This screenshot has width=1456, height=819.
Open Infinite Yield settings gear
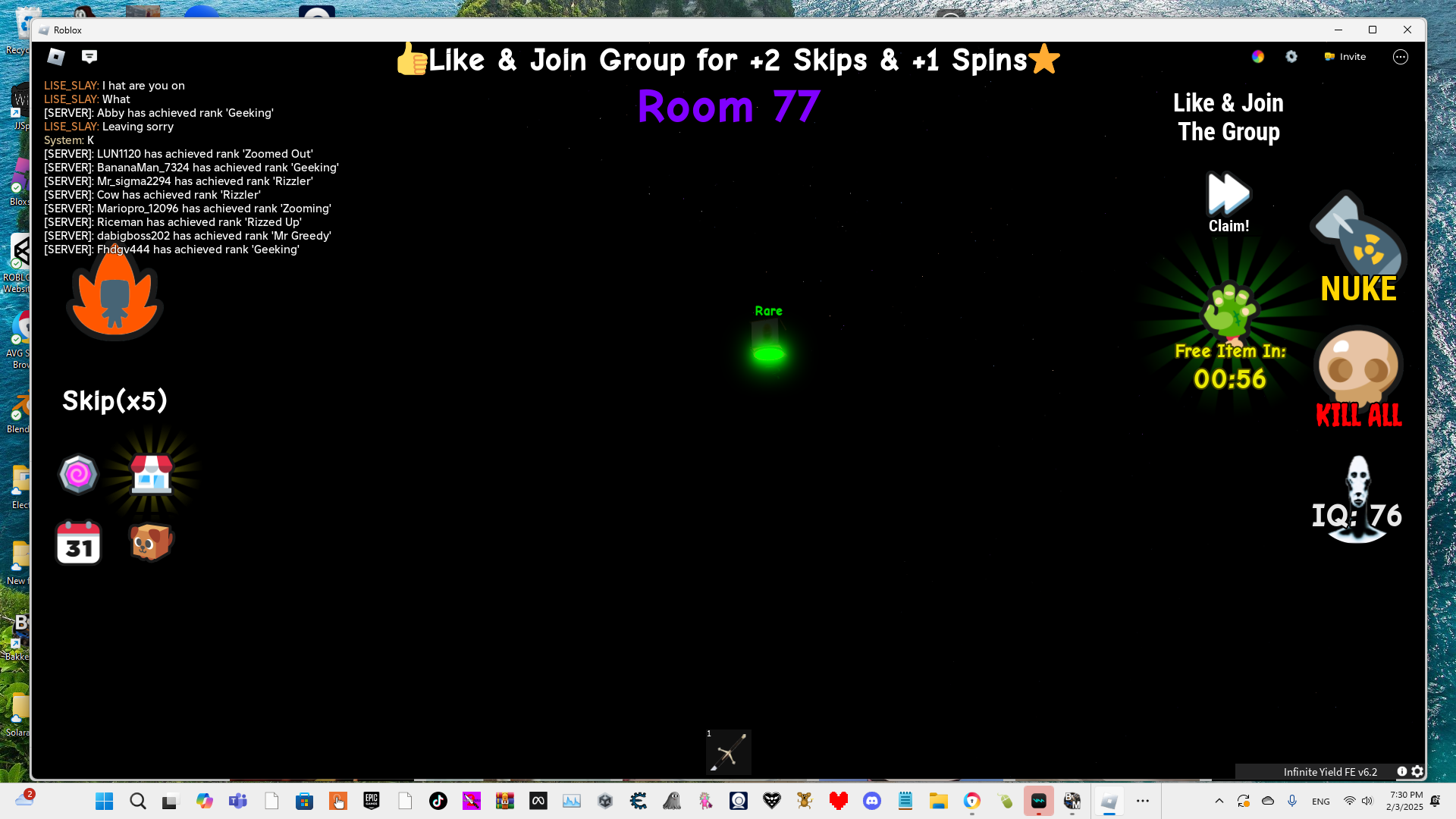1417,772
